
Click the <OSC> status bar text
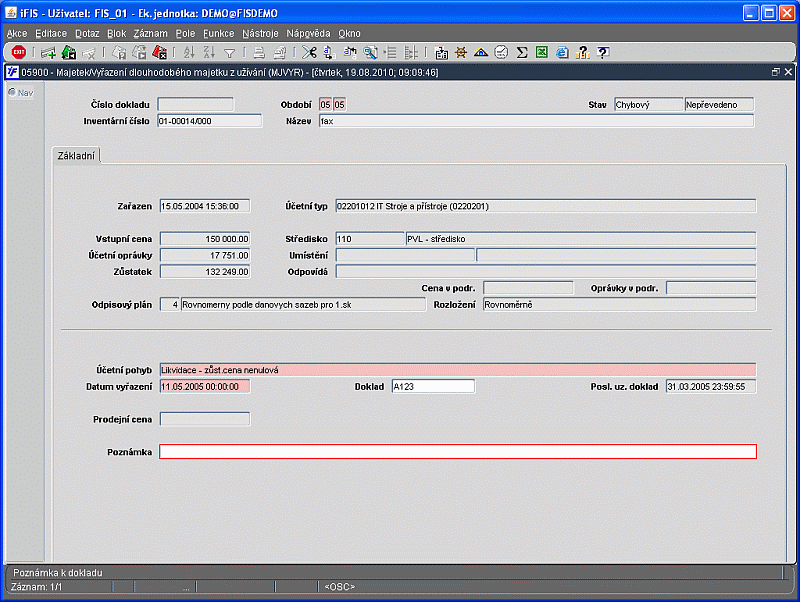point(339,587)
